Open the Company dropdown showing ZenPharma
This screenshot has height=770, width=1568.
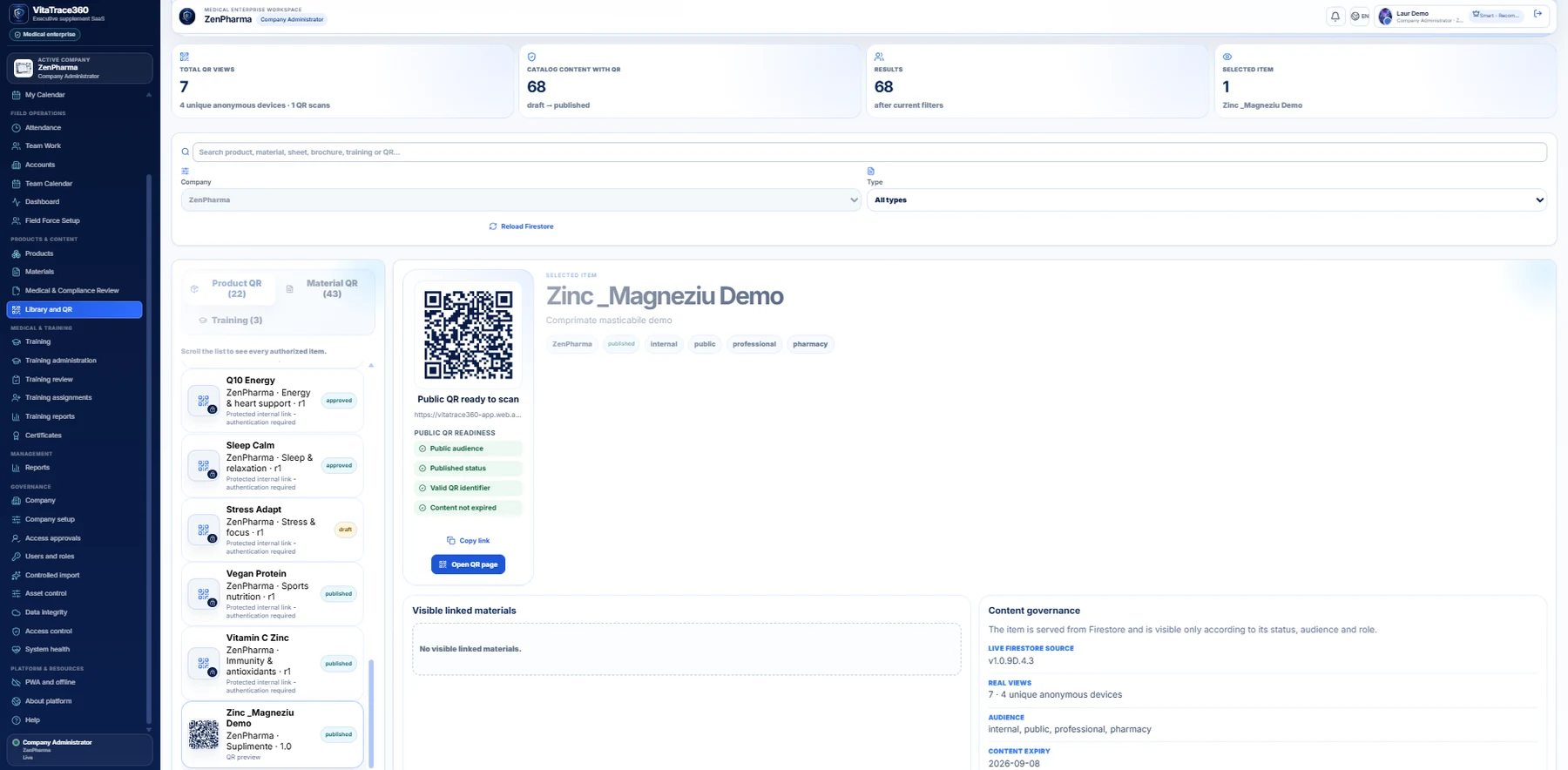(x=520, y=199)
